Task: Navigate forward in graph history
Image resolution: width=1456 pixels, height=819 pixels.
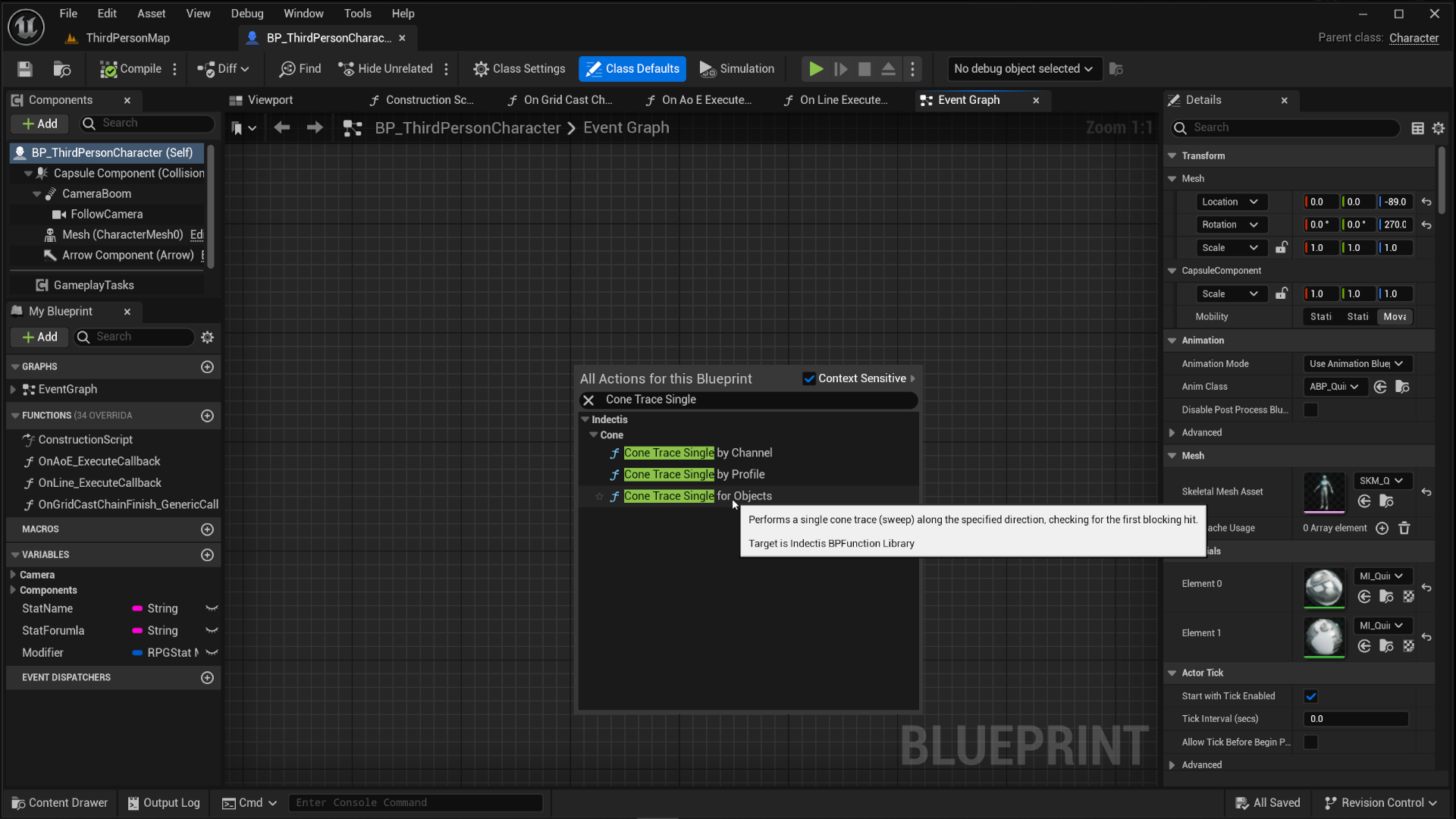Action: [315, 128]
